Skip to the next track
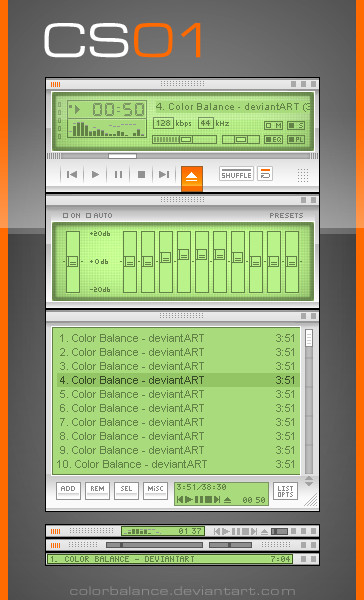 (x=164, y=174)
